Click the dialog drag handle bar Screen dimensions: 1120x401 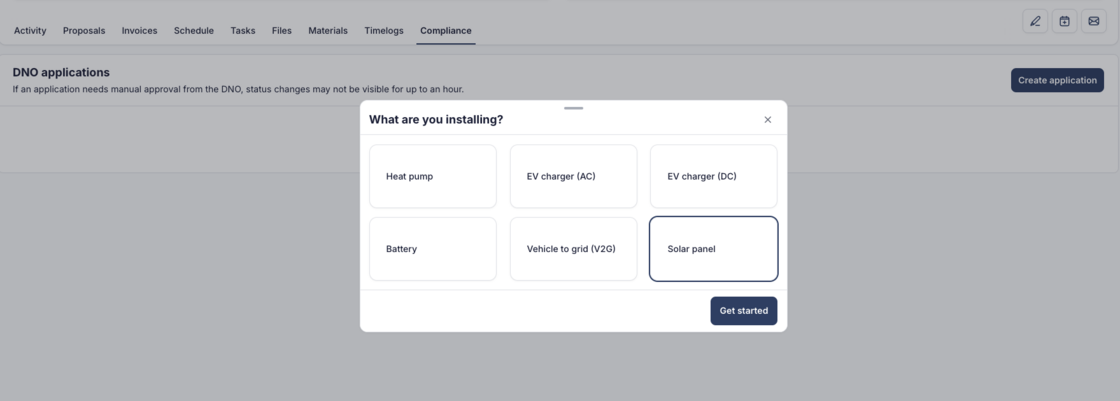click(x=573, y=107)
